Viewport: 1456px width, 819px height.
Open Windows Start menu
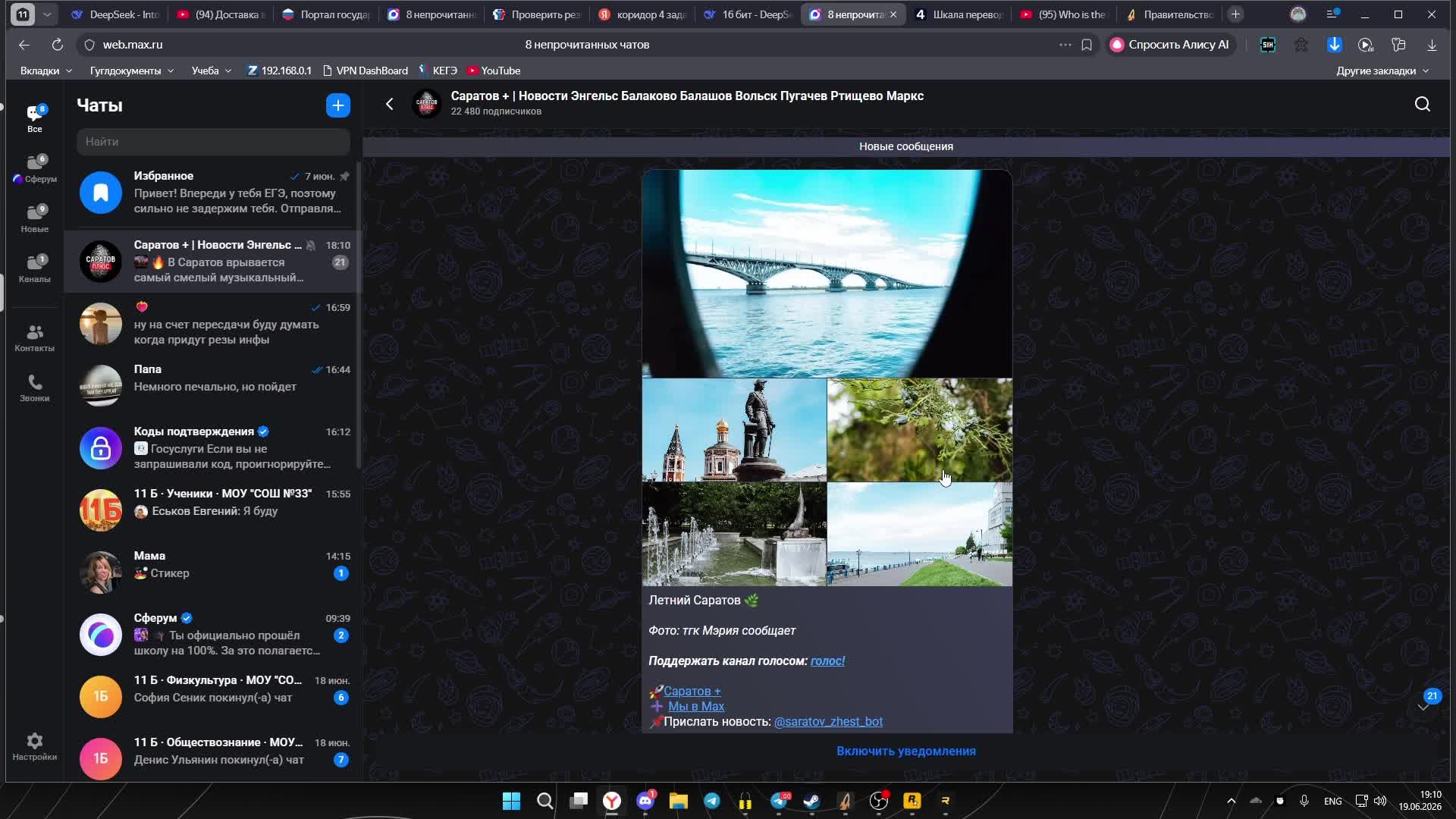point(512,801)
